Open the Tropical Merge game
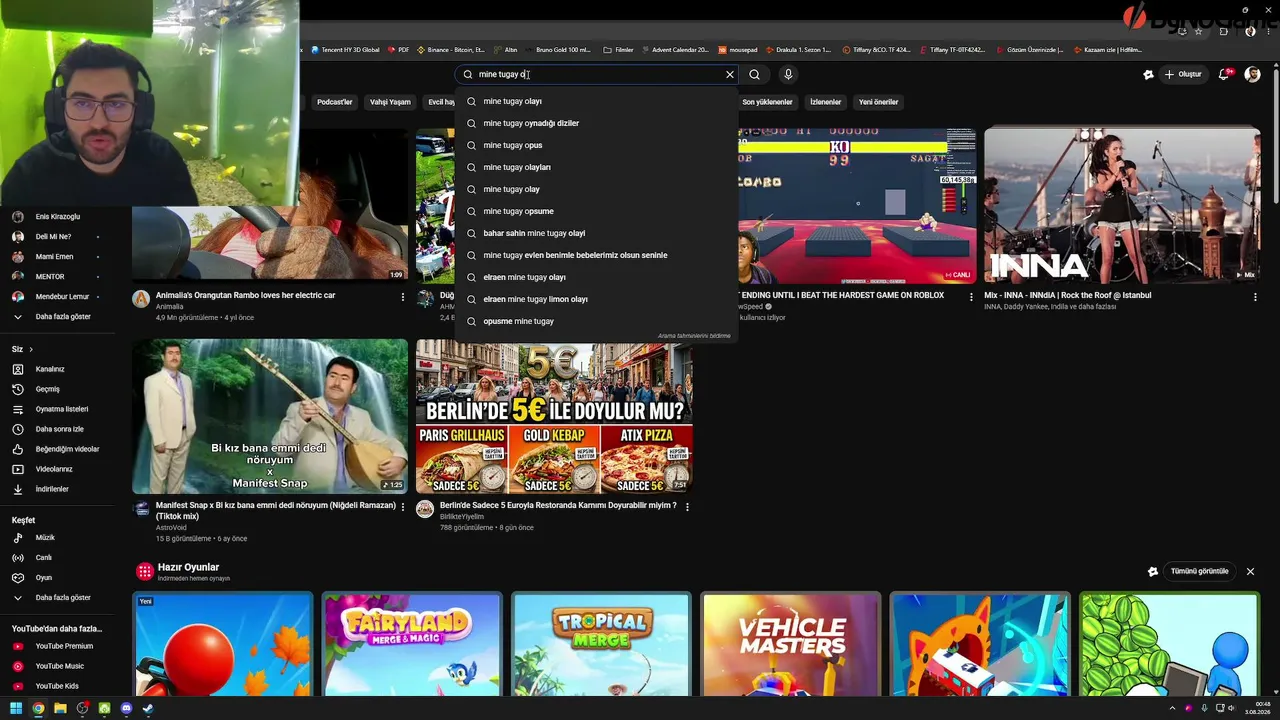1280x720 pixels. [601, 644]
